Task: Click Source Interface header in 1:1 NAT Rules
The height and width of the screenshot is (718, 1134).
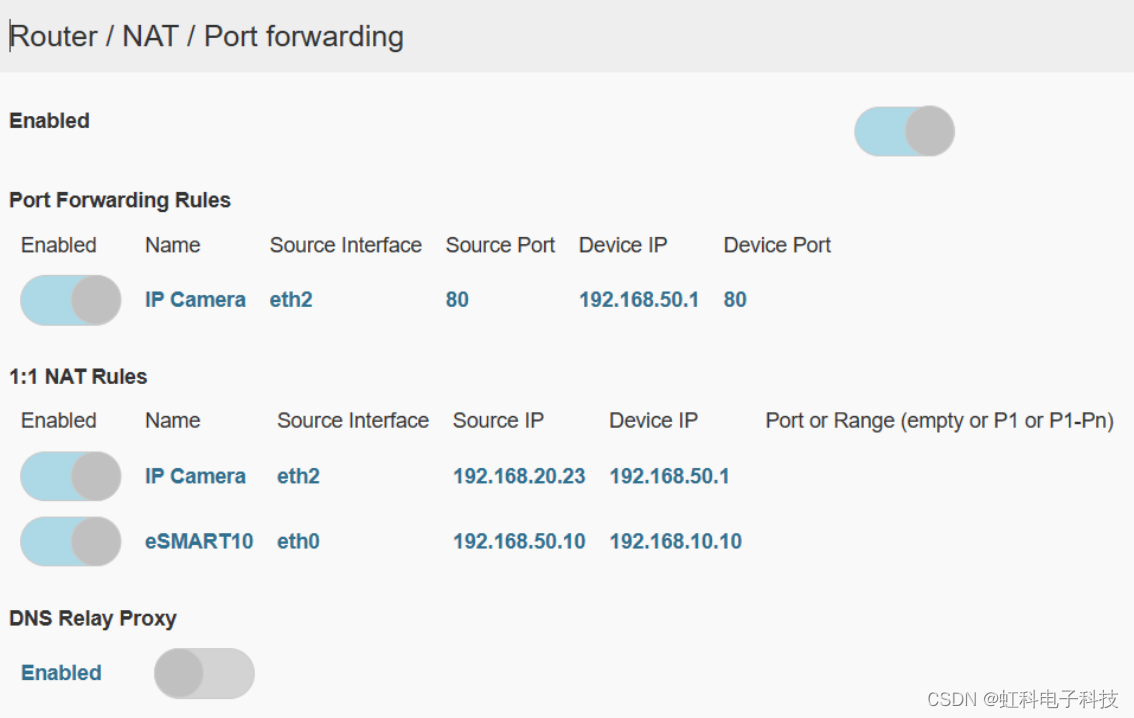Action: point(353,420)
